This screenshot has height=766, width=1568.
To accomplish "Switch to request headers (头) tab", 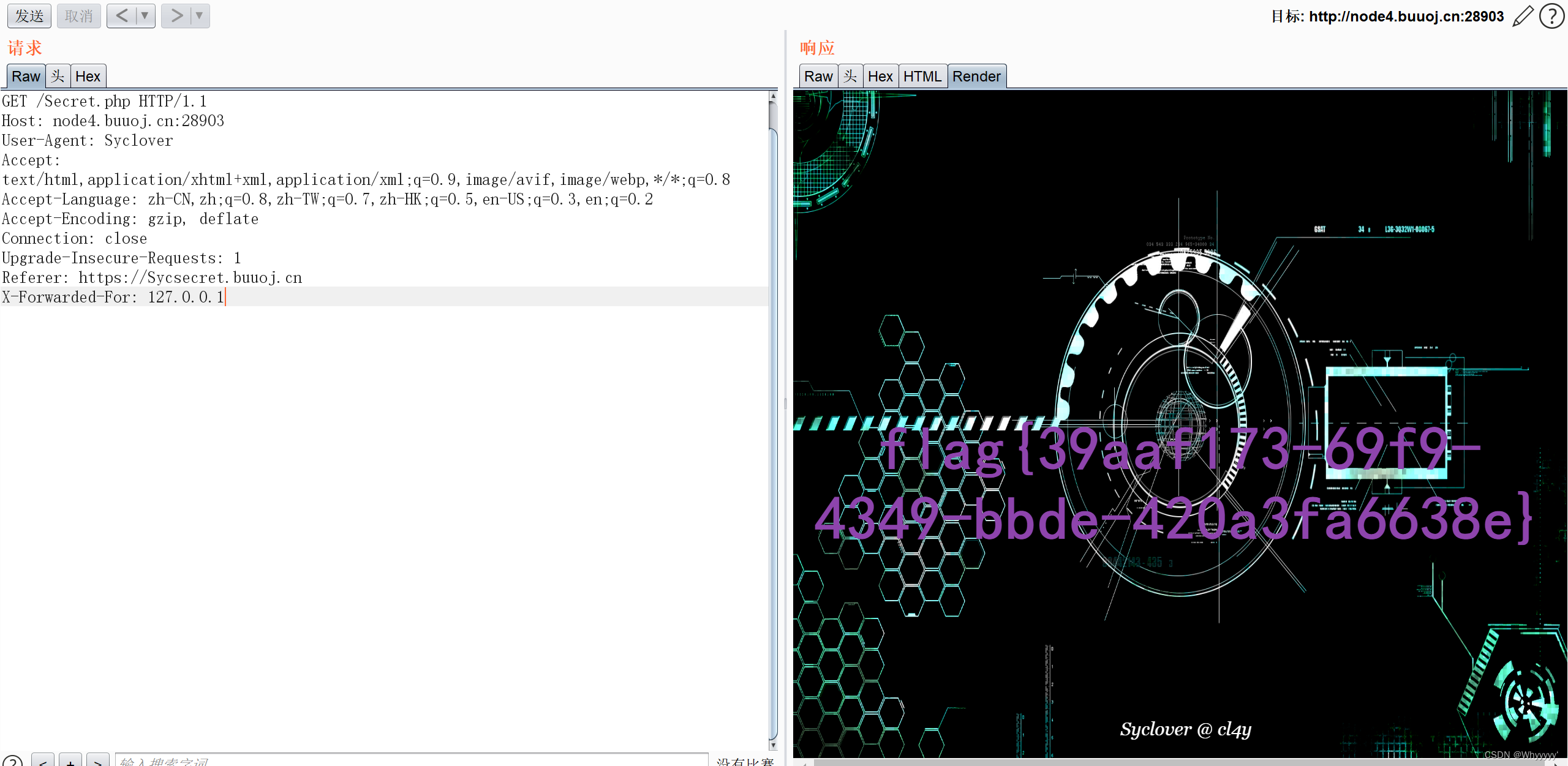I will click(x=58, y=77).
